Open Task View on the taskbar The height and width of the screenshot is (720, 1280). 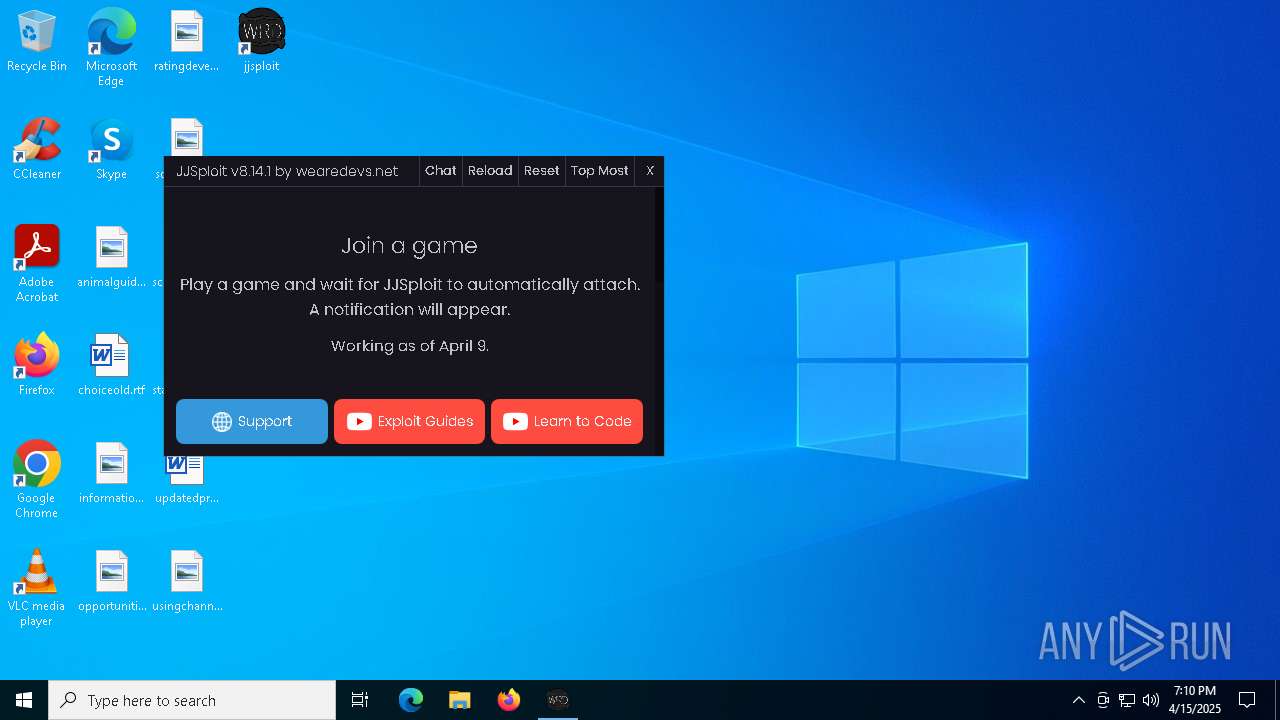[x=360, y=700]
